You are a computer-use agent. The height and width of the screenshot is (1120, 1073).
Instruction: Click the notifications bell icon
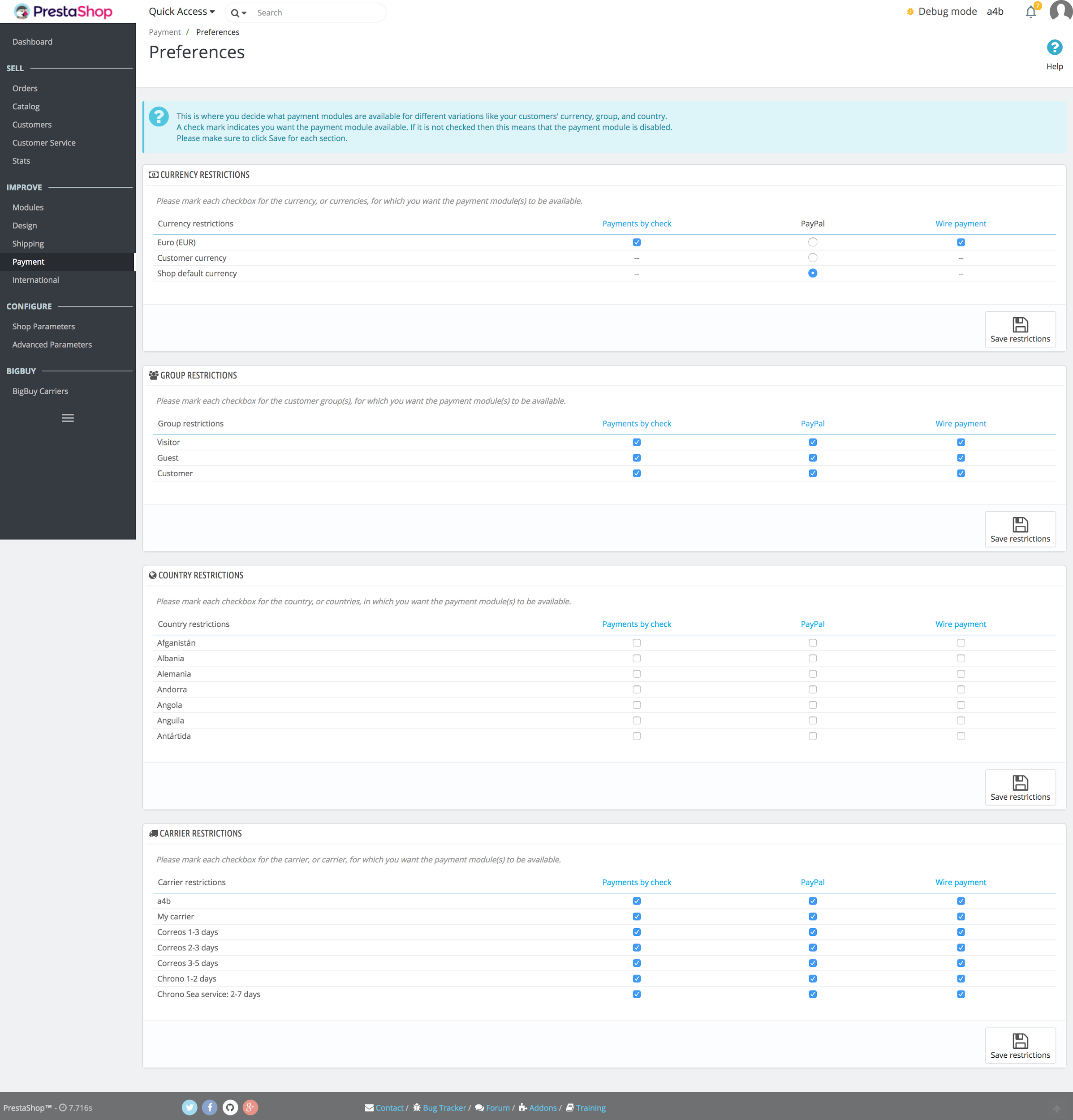[1030, 12]
